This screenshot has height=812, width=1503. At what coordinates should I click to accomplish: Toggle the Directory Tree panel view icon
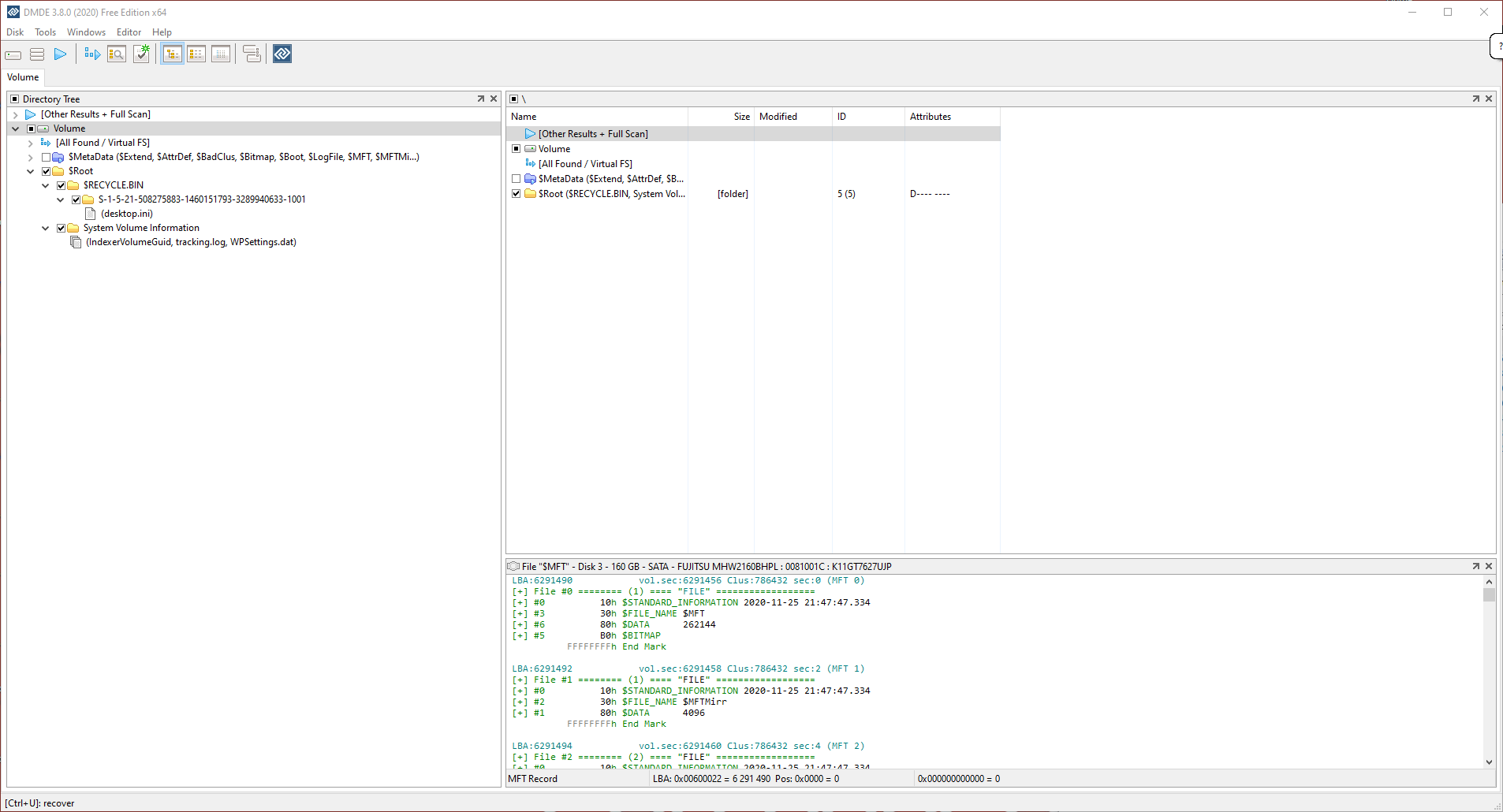[173, 54]
